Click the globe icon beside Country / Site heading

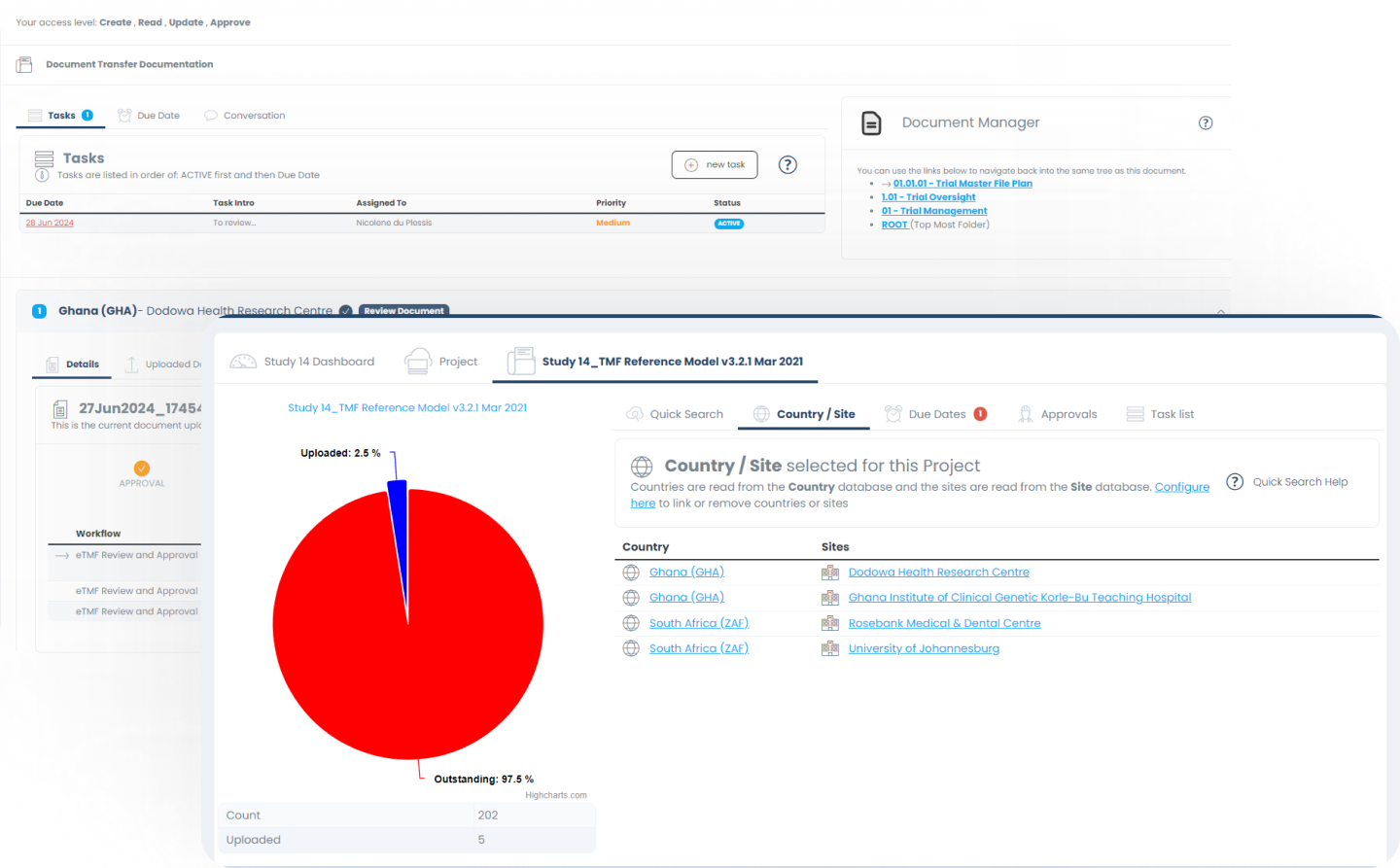point(642,466)
